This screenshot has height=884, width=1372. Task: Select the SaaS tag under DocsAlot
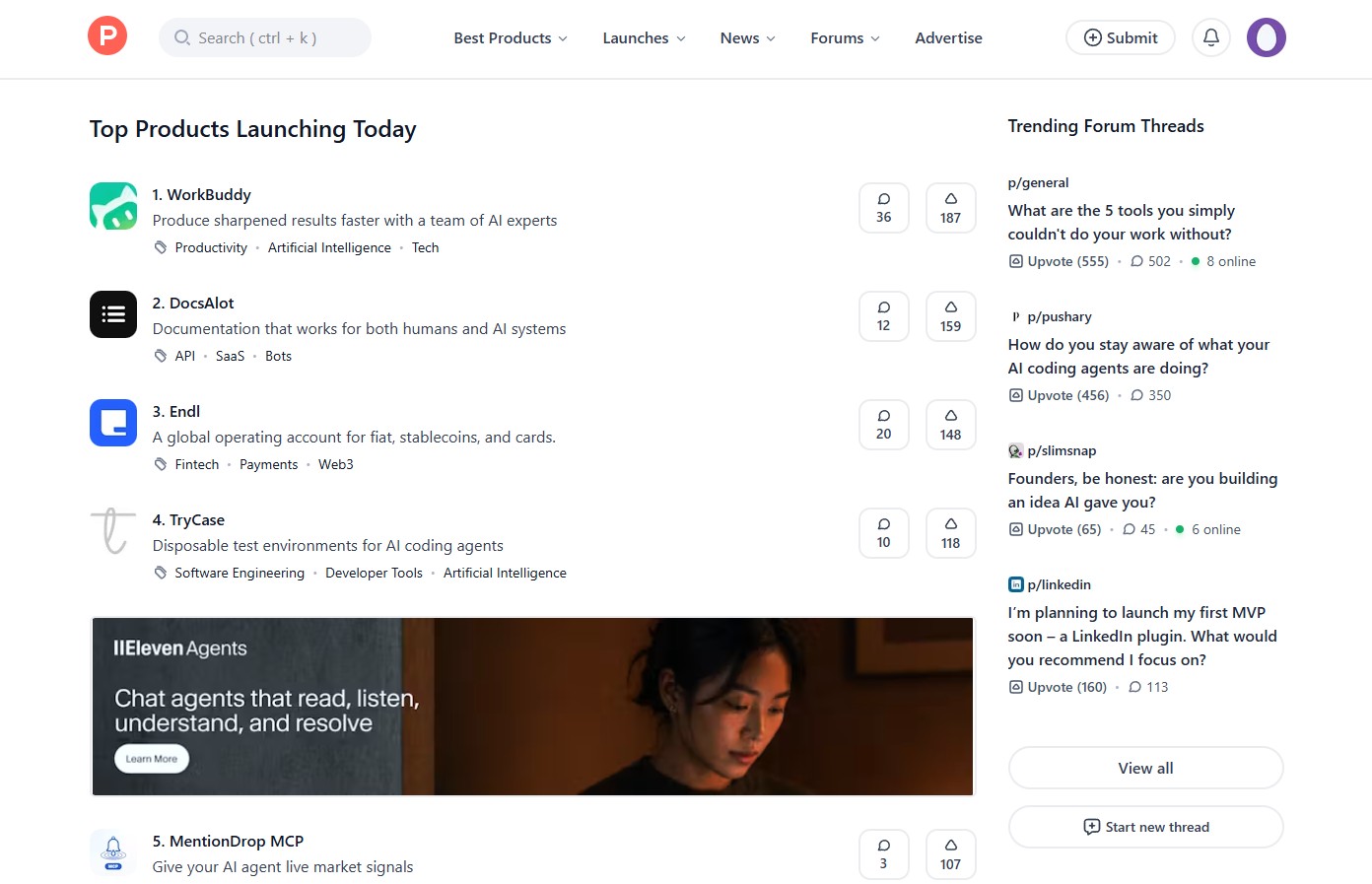coord(230,356)
